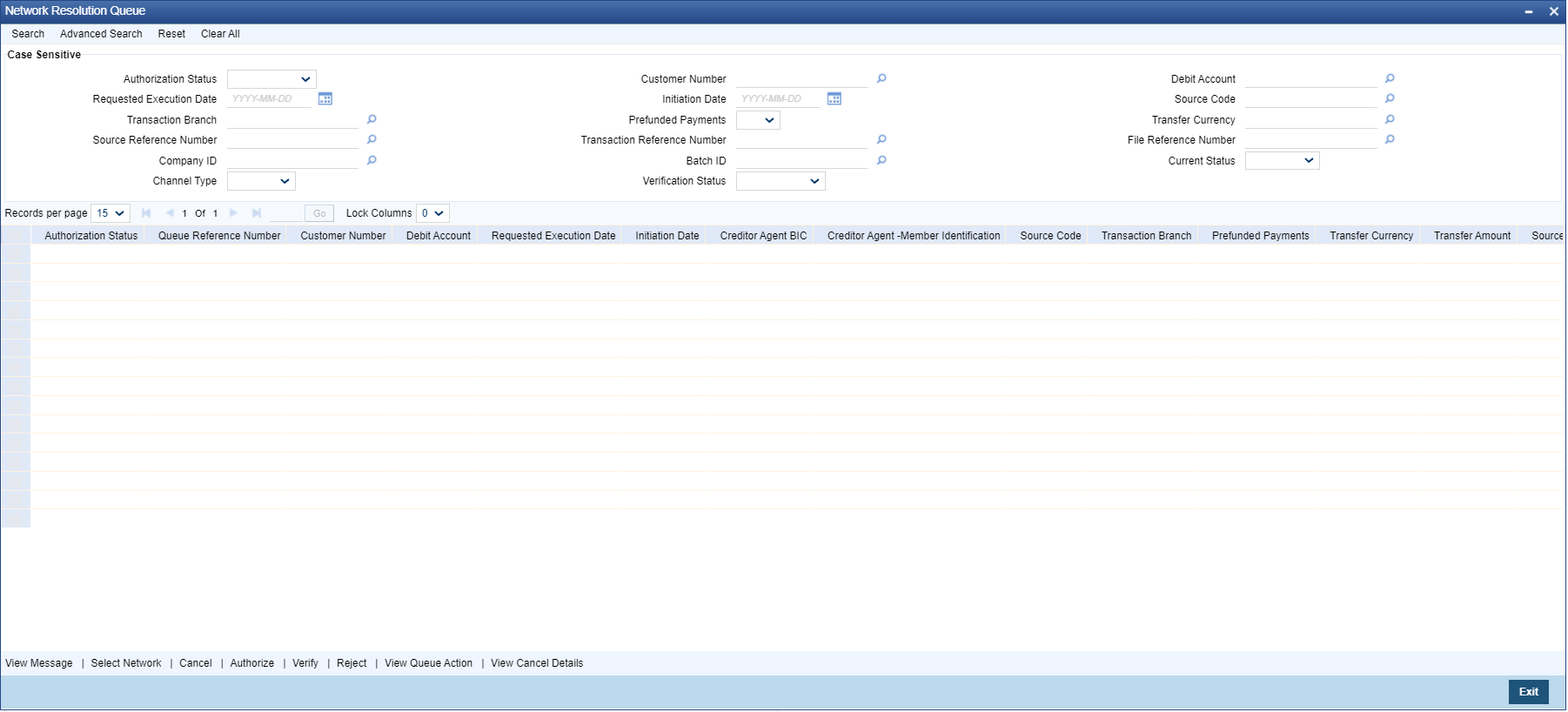This screenshot has width=1568, height=712.
Task: Click Search in the top toolbar
Action: click(28, 34)
